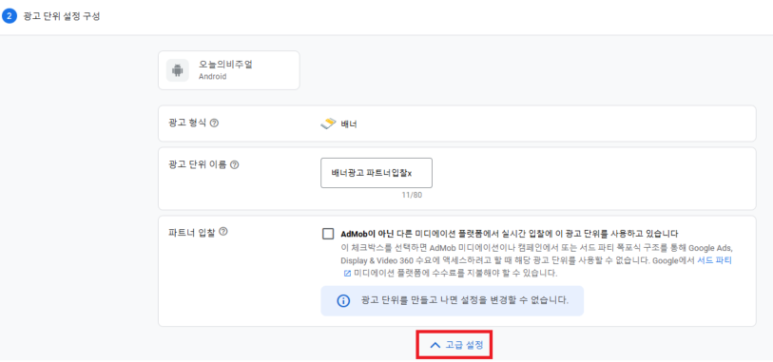Viewport: 773px width, 362px height.
Task: Click the 광고 단위 이름 label
Action: click(x=198, y=165)
